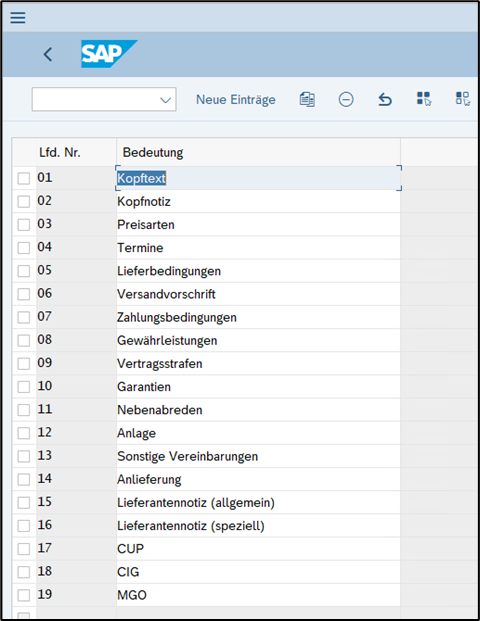Click the copy entries icon
The image size is (480, 621).
point(307,99)
